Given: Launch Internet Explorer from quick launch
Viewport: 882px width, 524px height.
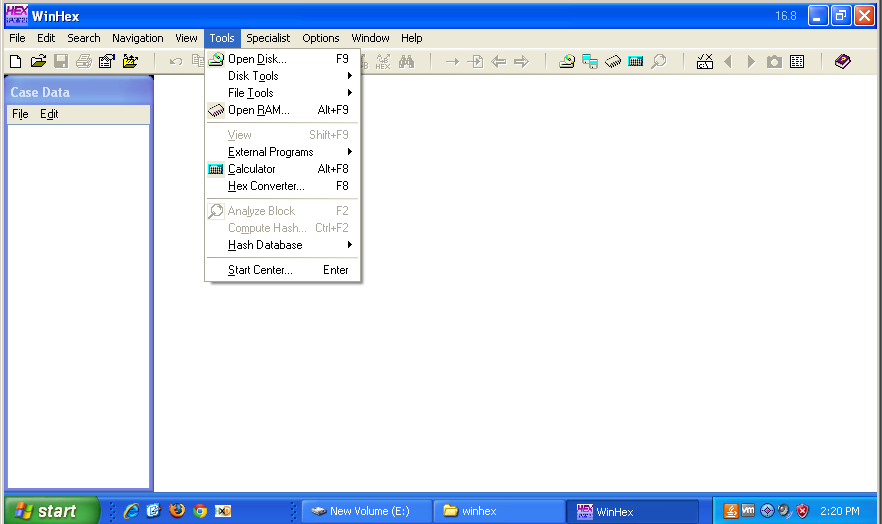Looking at the screenshot, I should 131,511.
